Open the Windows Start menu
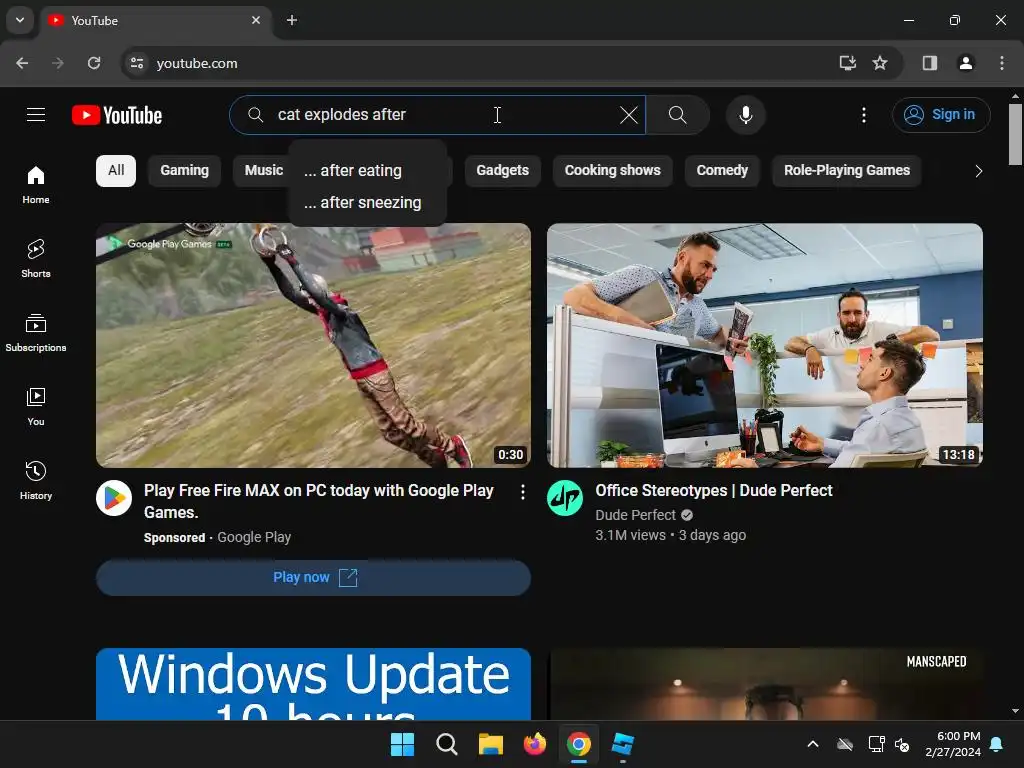Viewport: 1024px width, 768px height. point(402,744)
